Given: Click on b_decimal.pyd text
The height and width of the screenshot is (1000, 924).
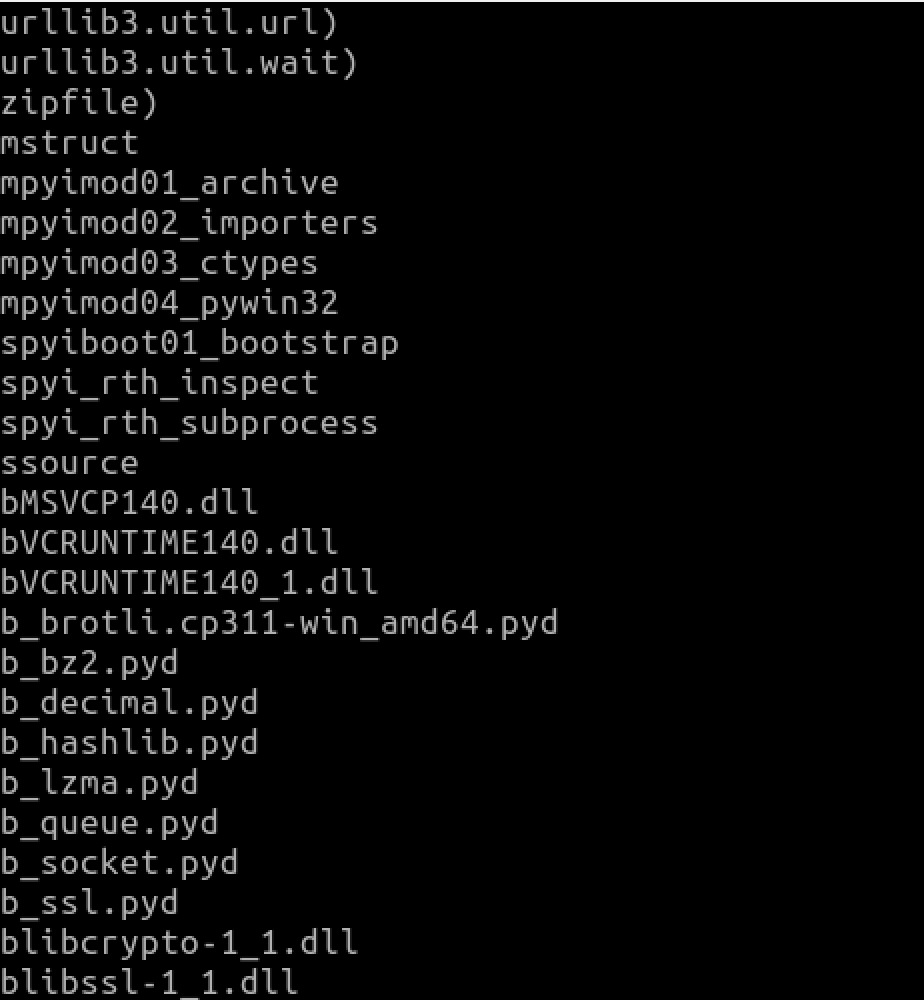Looking at the screenshot, I should (x=129, y=702).
